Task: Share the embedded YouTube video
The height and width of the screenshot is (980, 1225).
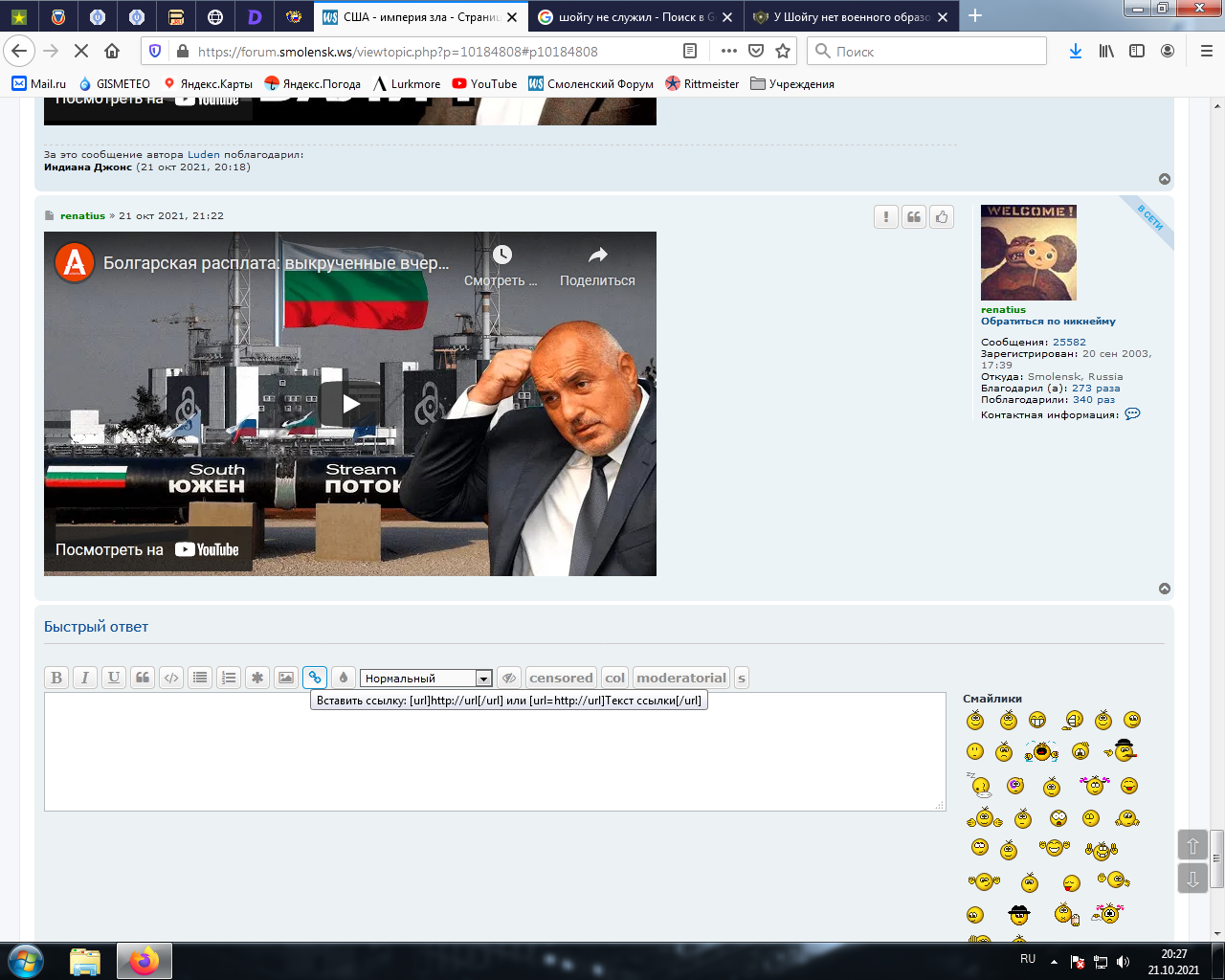Action: coord(597,265)
